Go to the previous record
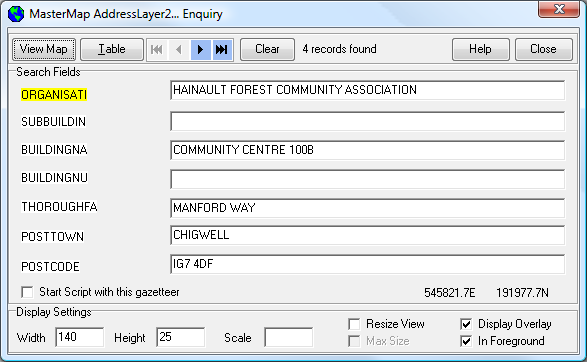The image size is (587, 362). coord(179,49)
